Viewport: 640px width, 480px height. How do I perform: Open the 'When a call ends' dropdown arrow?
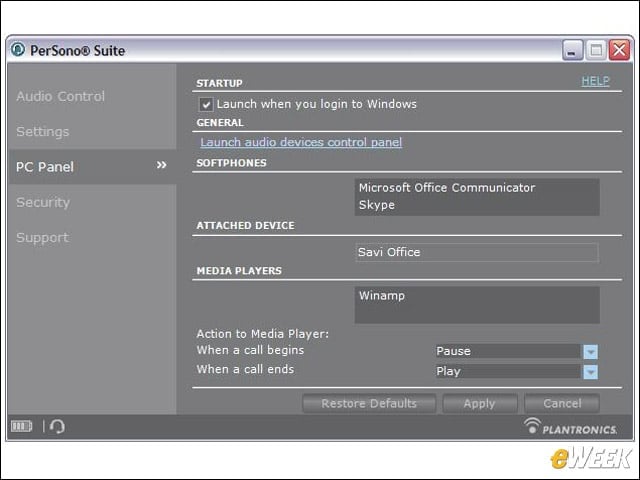point(590,371)
